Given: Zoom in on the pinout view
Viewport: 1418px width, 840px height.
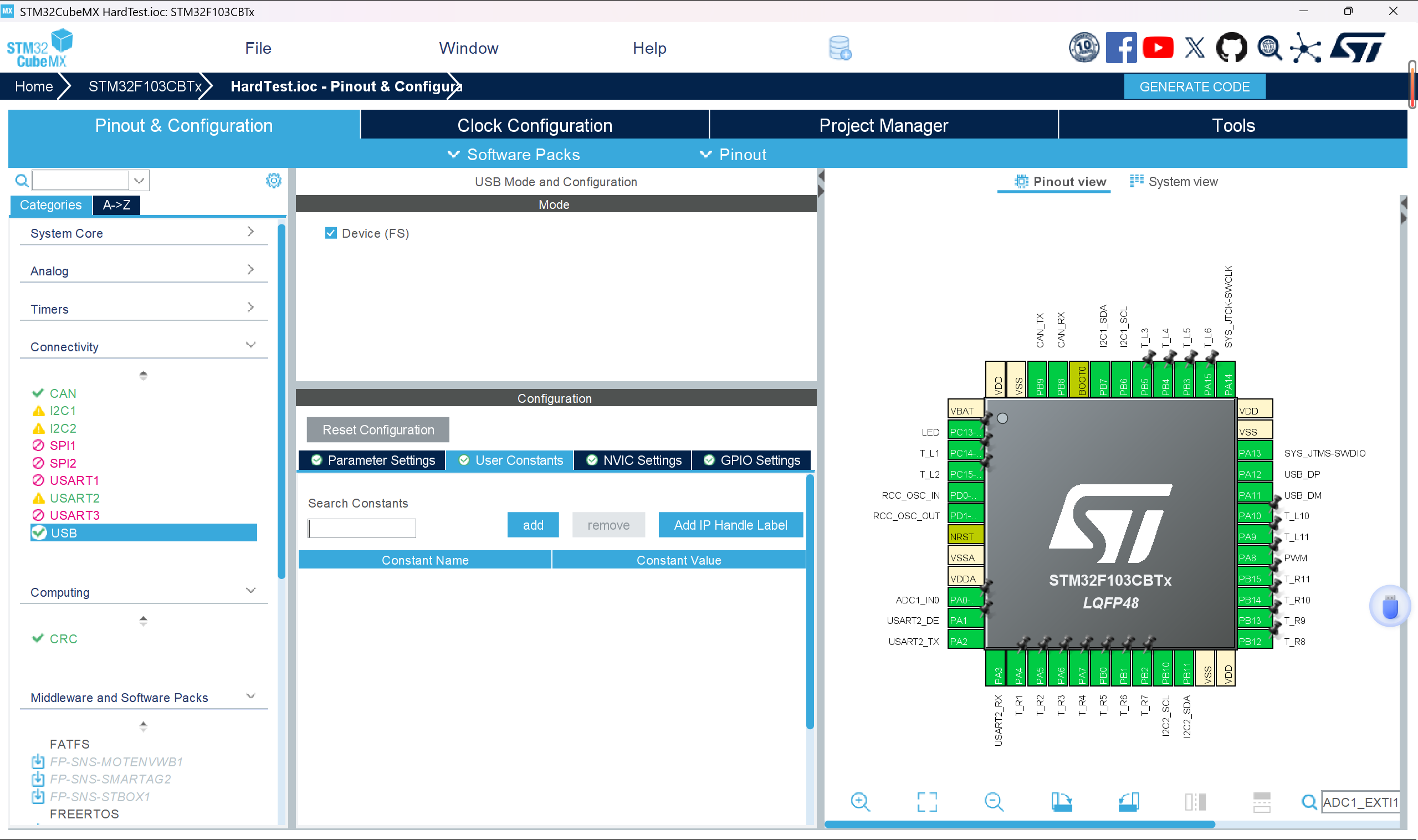Looking at the screenshot, I should pos(860,802).
